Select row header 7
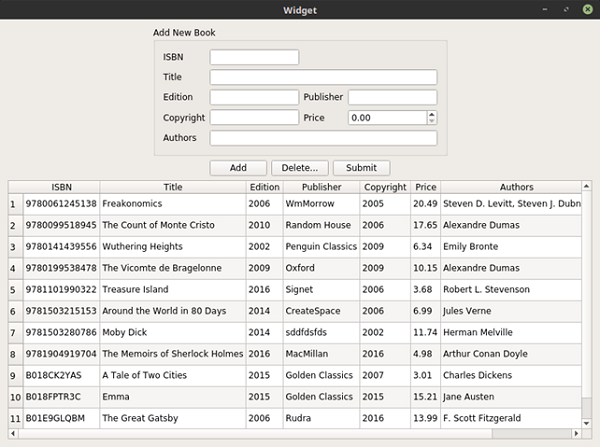 click(15, 333)
